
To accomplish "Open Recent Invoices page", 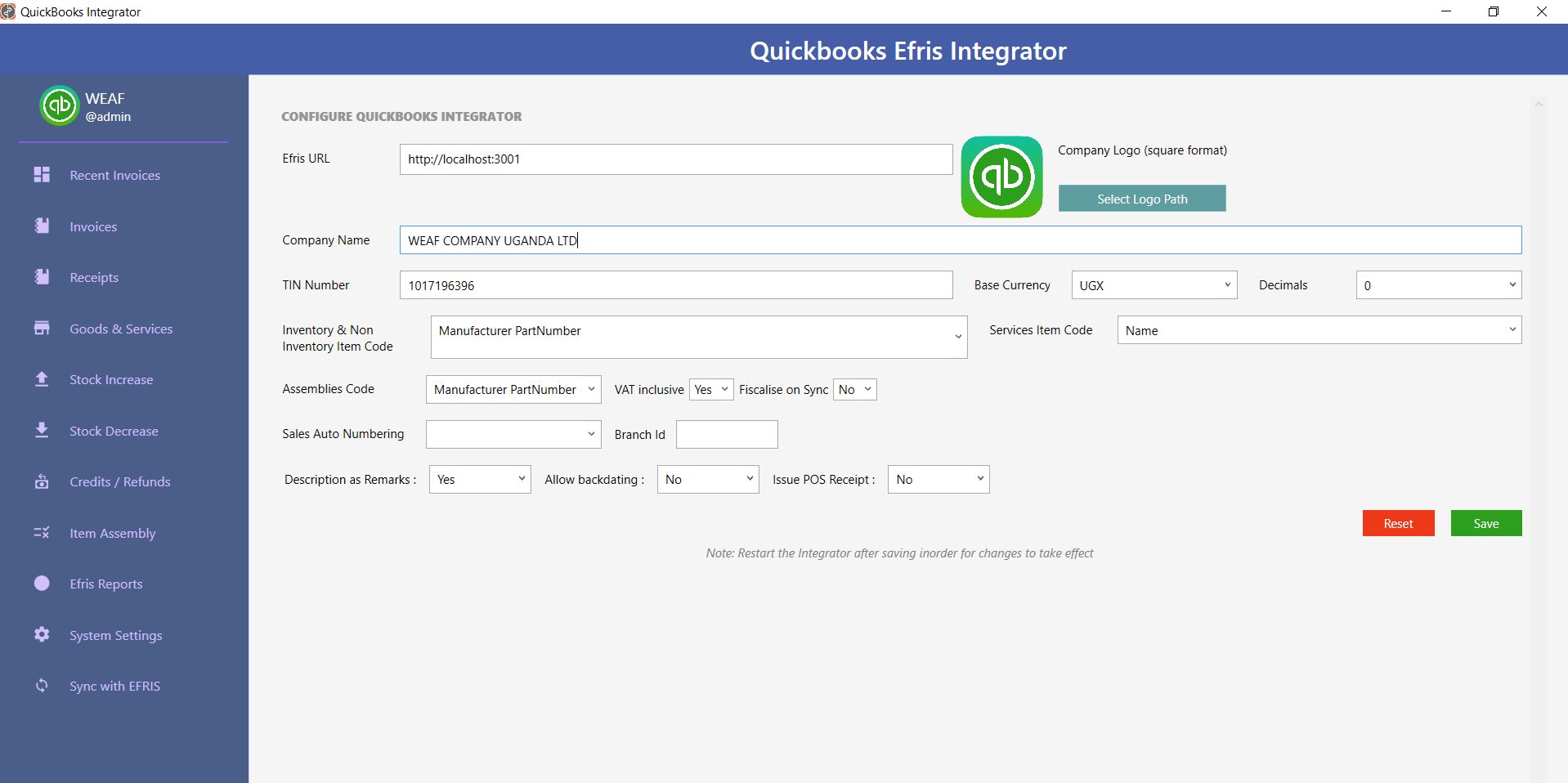I will coord(114,175).
